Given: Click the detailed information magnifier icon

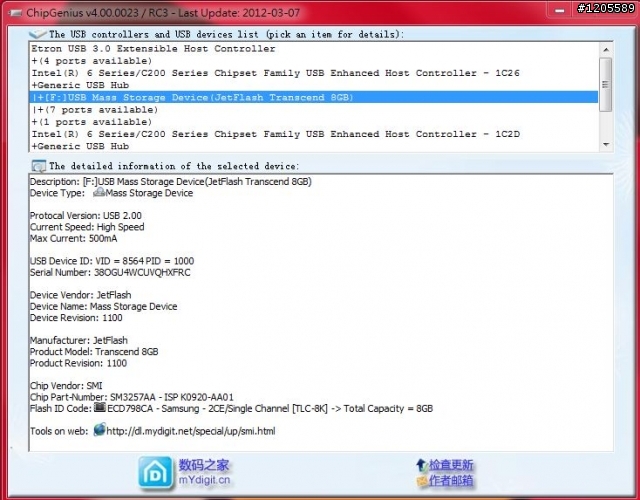Looking at the screenshot, I should coord(39,166).
